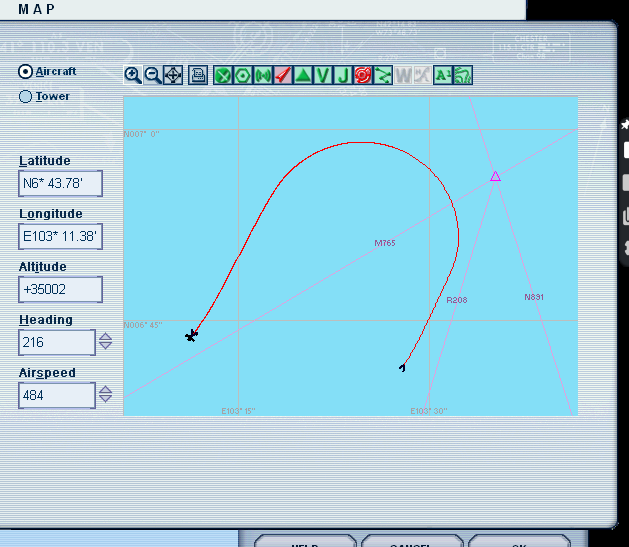Decrease airspeed with the down arrow

tap(106, 399)
